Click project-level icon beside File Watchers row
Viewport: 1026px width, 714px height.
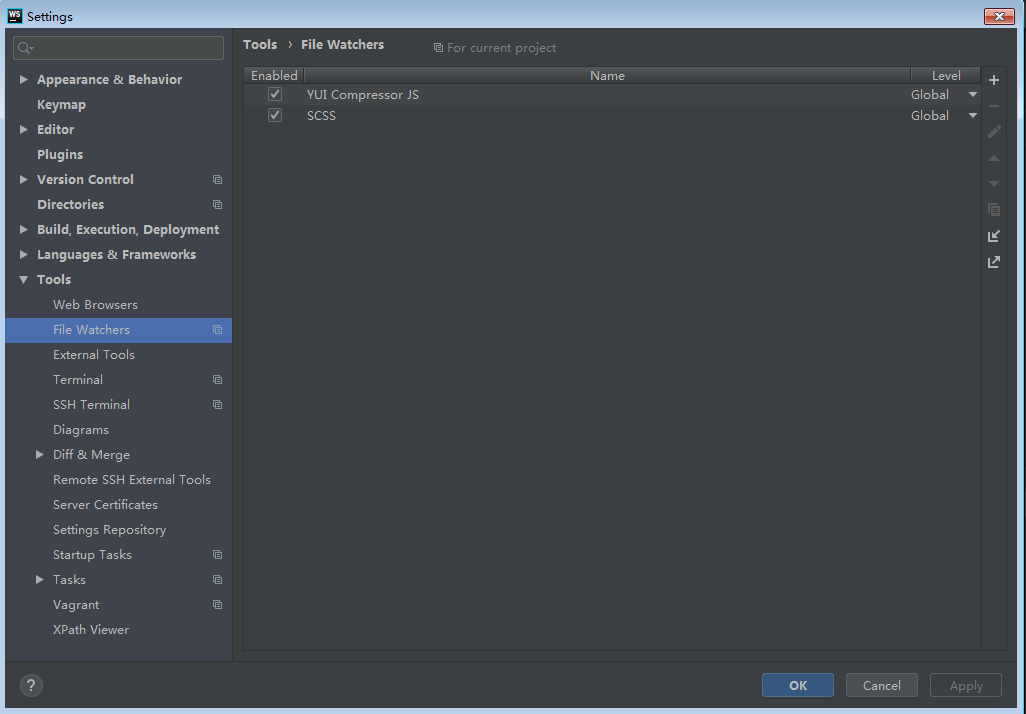(x=217, y=330)
